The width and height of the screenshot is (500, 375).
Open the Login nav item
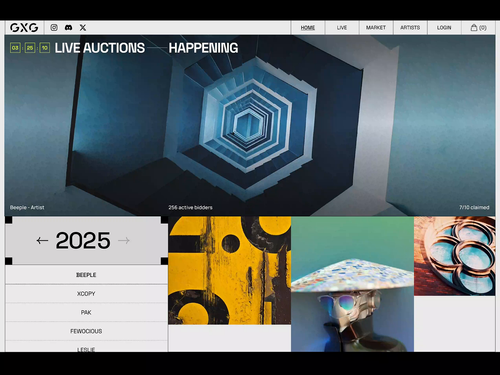tap(444, 28)
